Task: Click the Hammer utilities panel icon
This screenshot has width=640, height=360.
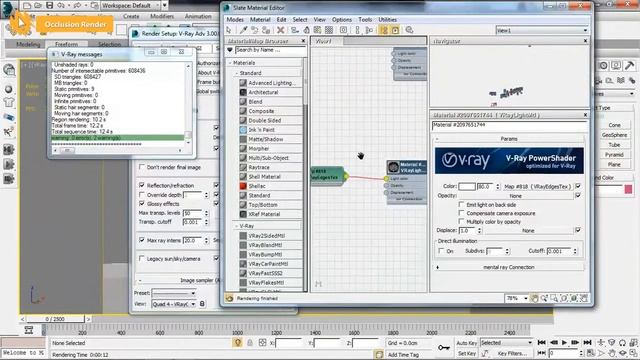Action: 629,65
